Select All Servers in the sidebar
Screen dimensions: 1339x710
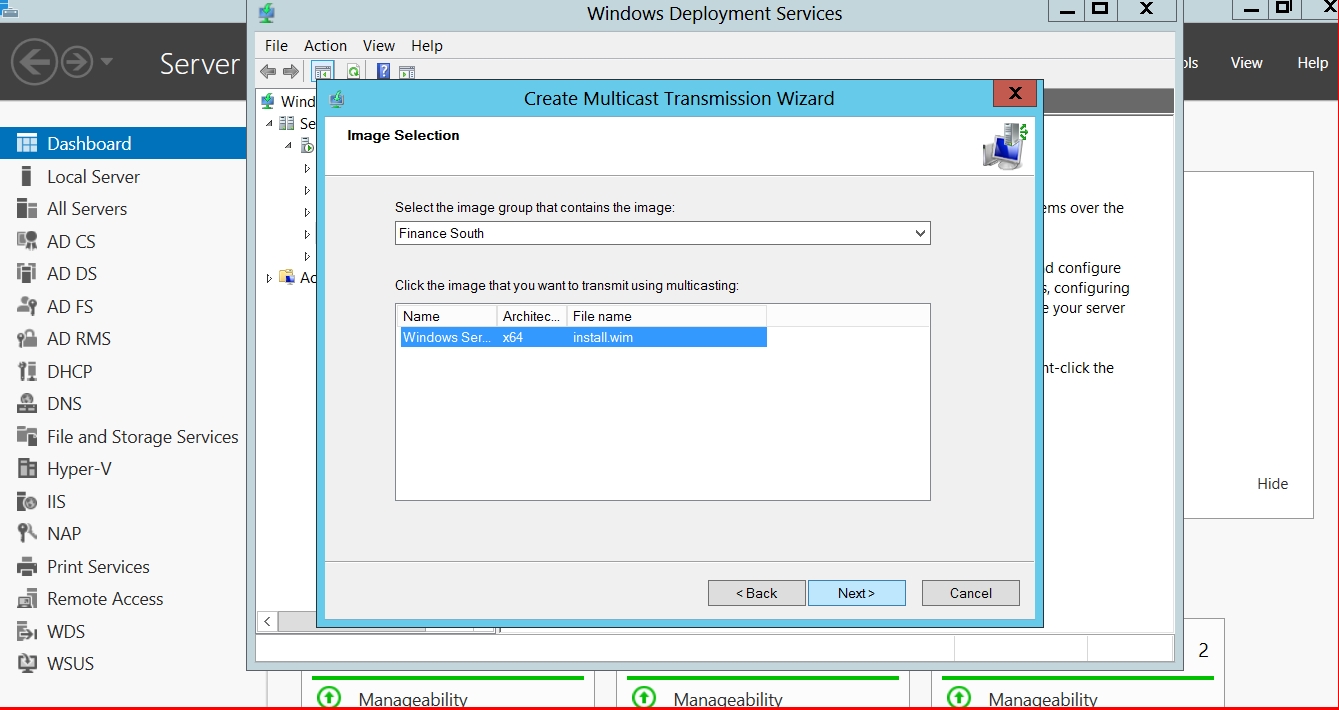pos(123,208)
